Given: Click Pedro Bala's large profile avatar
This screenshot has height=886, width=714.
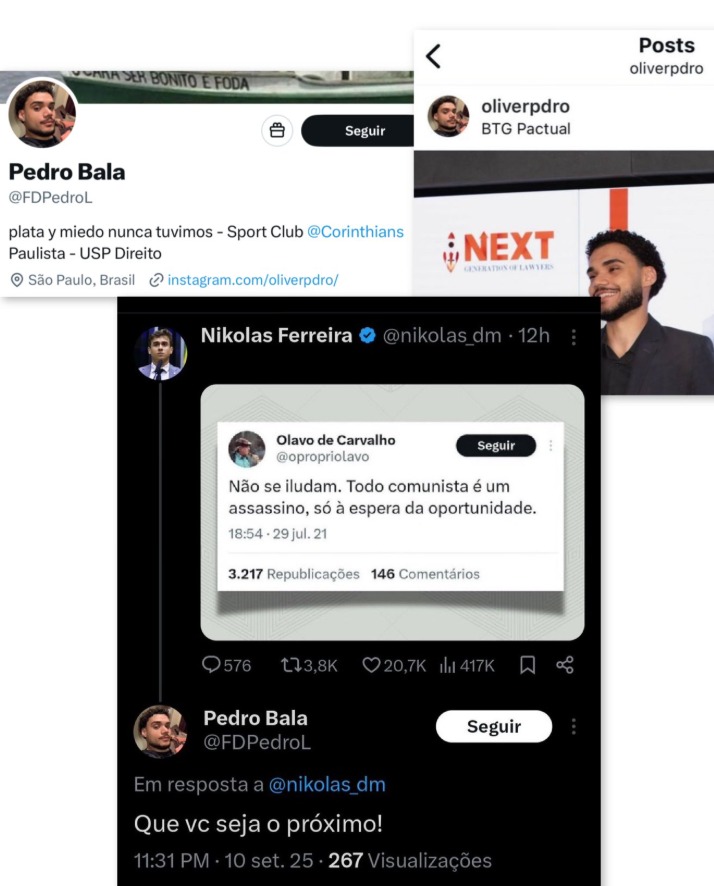Looking at the screenshot, I should coord(43,113).
